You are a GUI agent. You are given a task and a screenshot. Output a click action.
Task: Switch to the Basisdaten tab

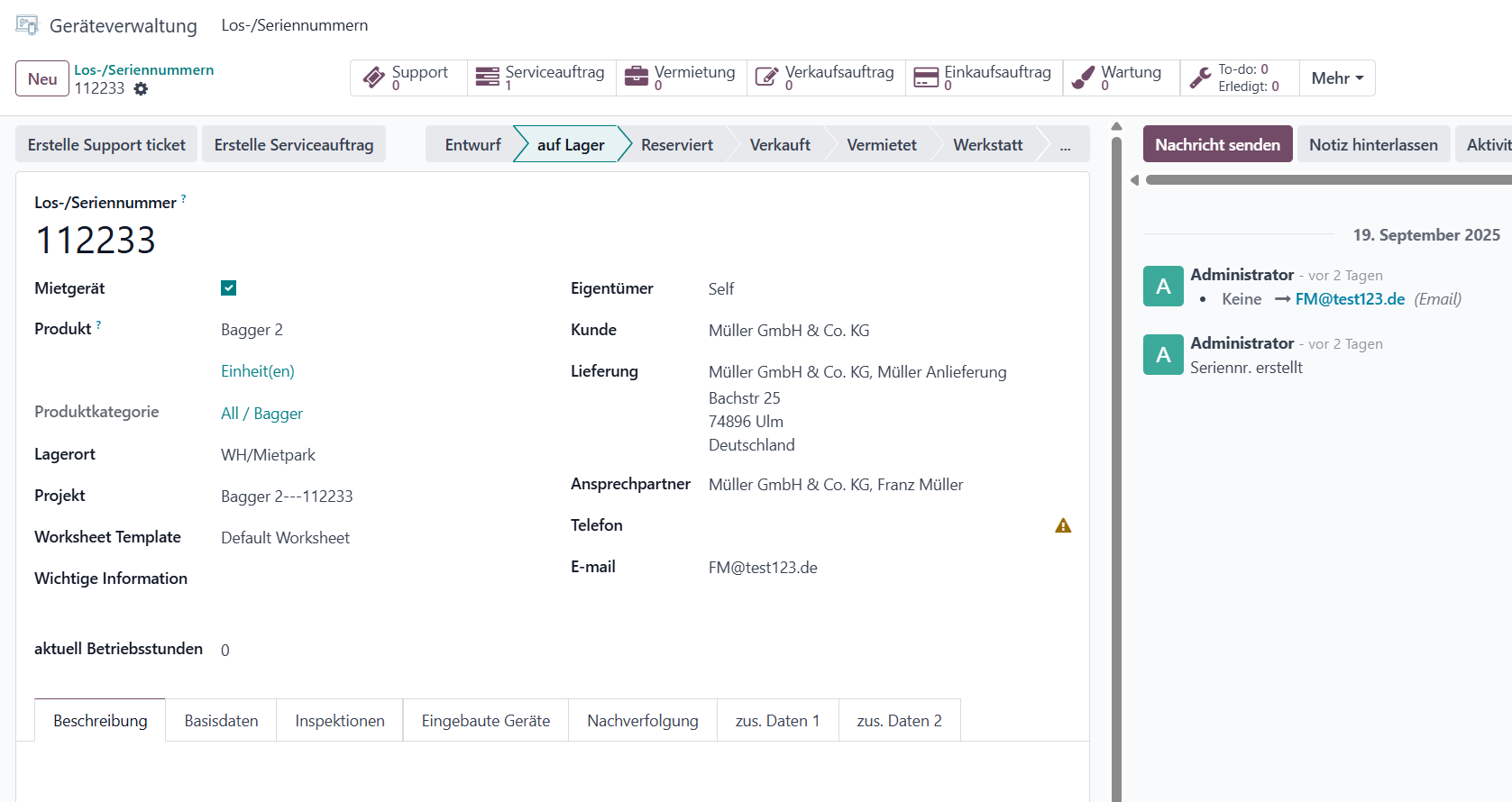221,721
